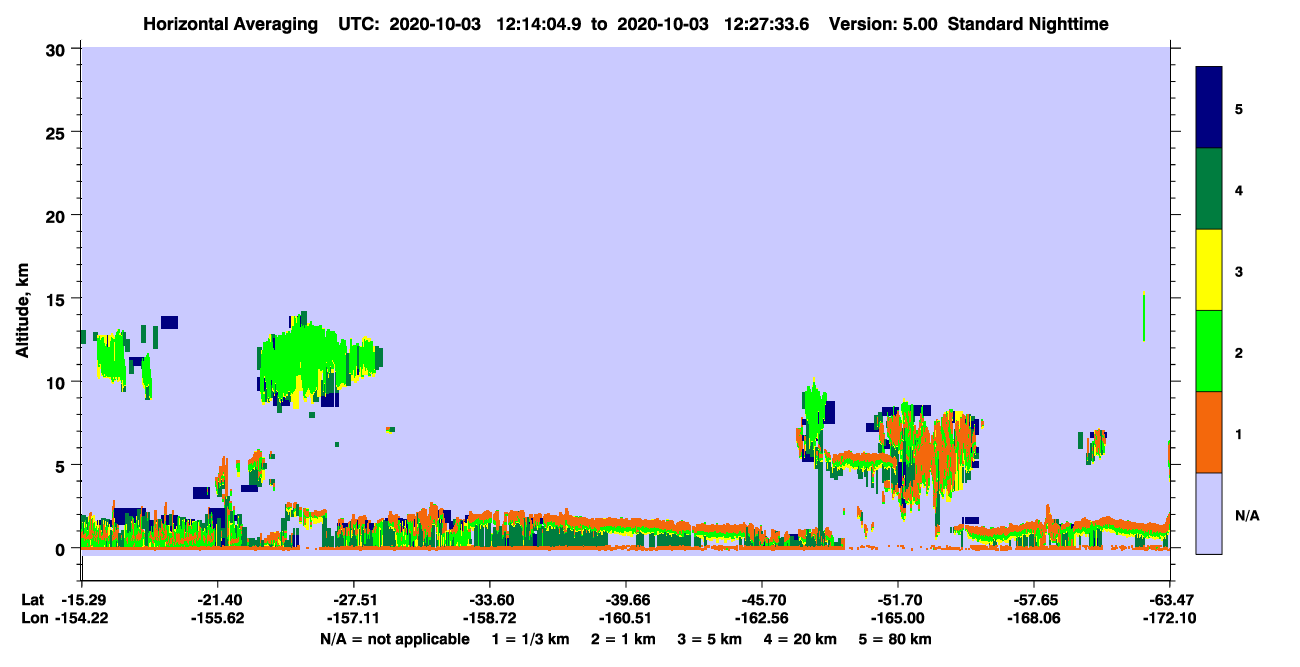Click the yellow colorbar segment labeled 3
The image size is (1300, 667).
(x=1209, y=270)
